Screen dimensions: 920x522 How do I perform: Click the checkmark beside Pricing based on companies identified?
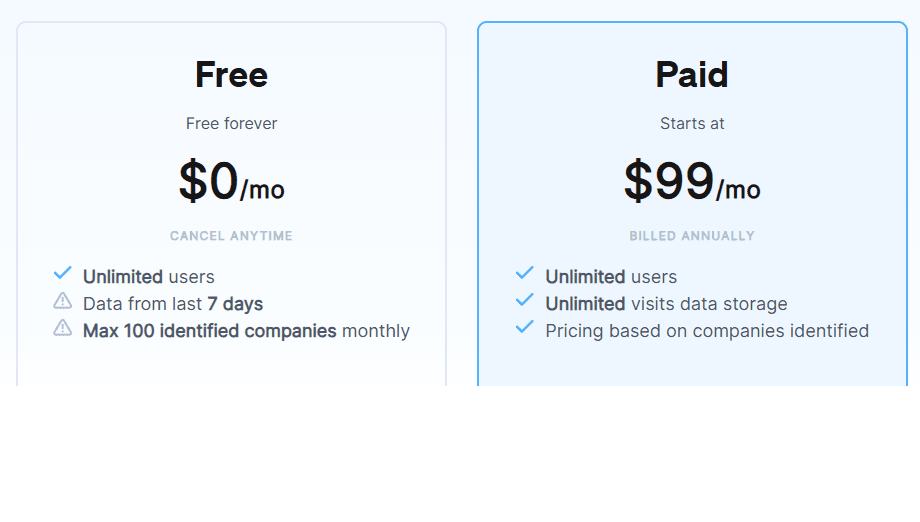[x=525, y=327]
